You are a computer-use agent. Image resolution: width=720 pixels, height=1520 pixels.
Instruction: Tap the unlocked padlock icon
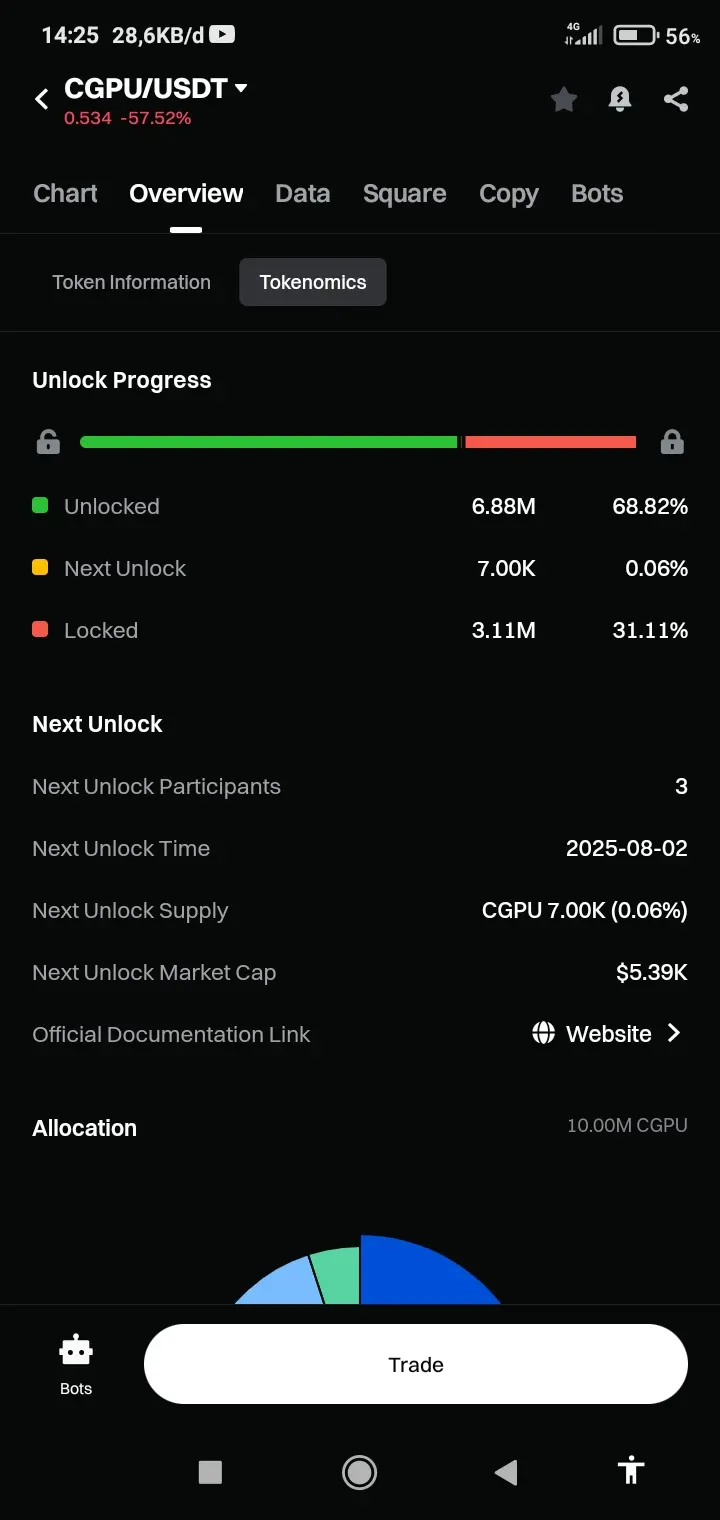(48, 442)
